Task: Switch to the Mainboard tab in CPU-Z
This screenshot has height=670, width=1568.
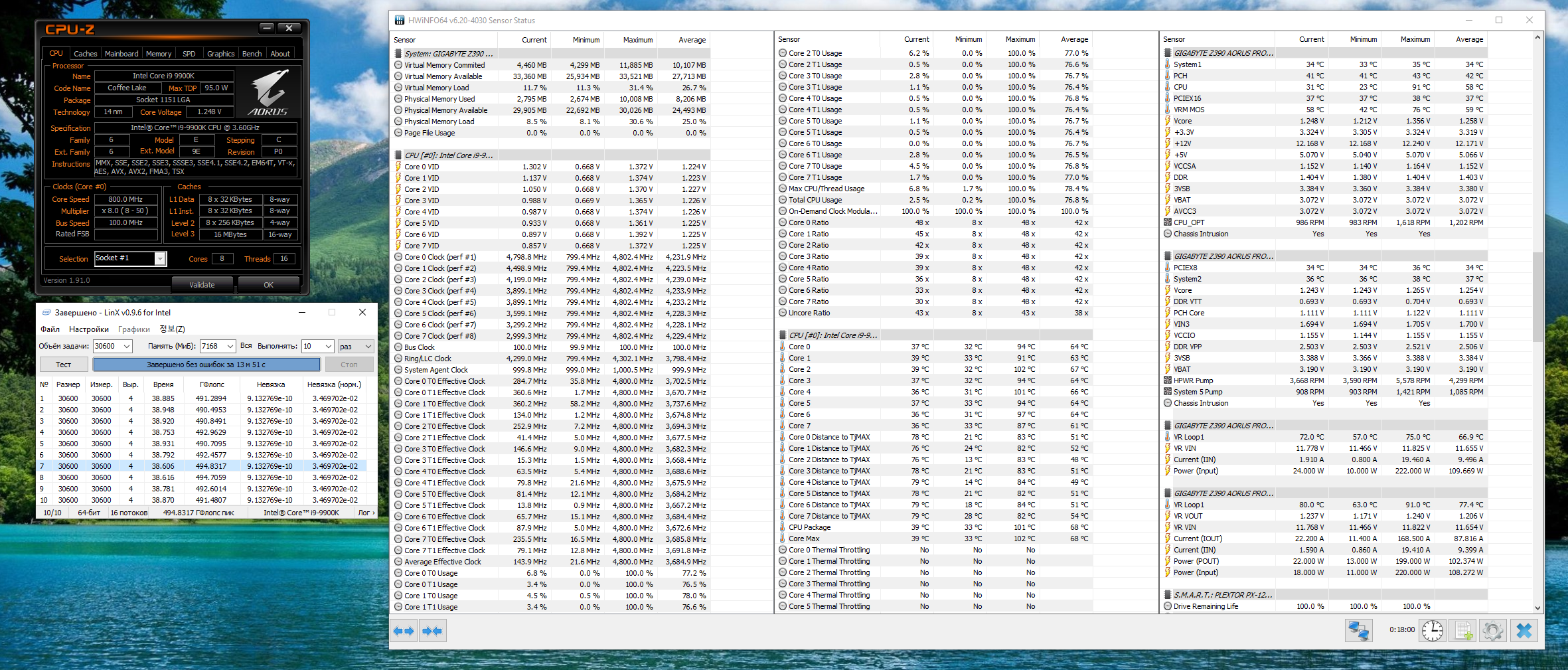Action: (121, 54)
